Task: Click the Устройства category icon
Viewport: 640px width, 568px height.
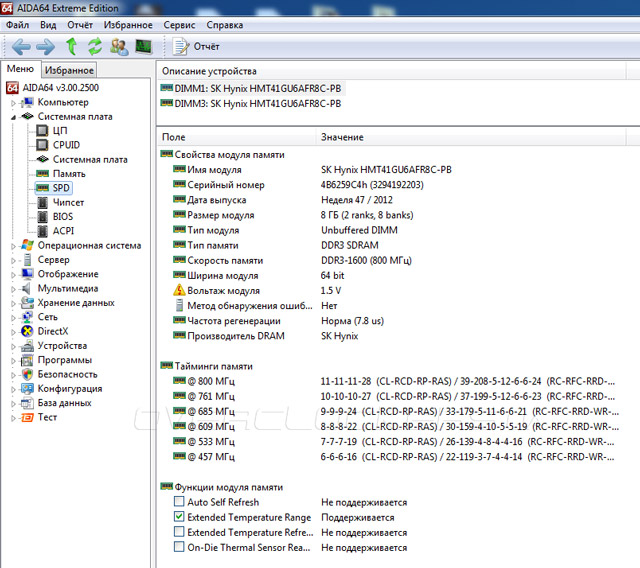Action: (27, 346)
